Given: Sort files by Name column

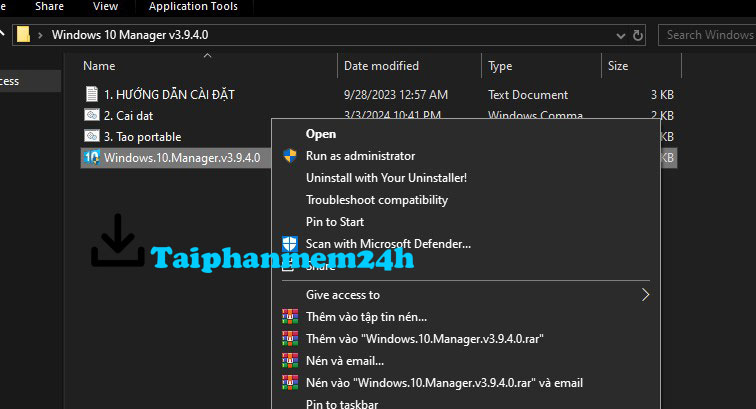Looking at the screenshot, I should point(99,66).
